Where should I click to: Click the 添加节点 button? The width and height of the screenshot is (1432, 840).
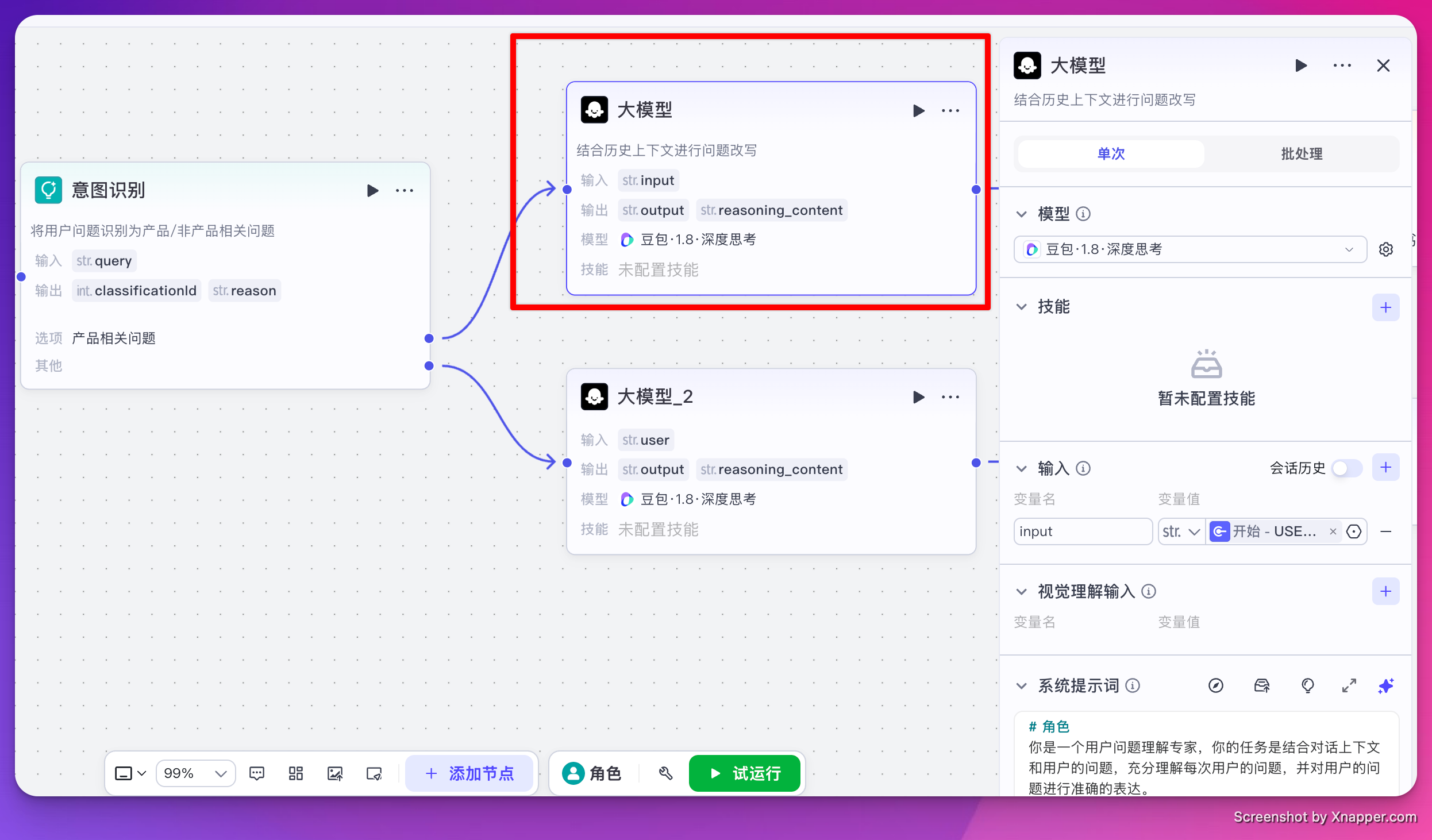tap(469, 773)
